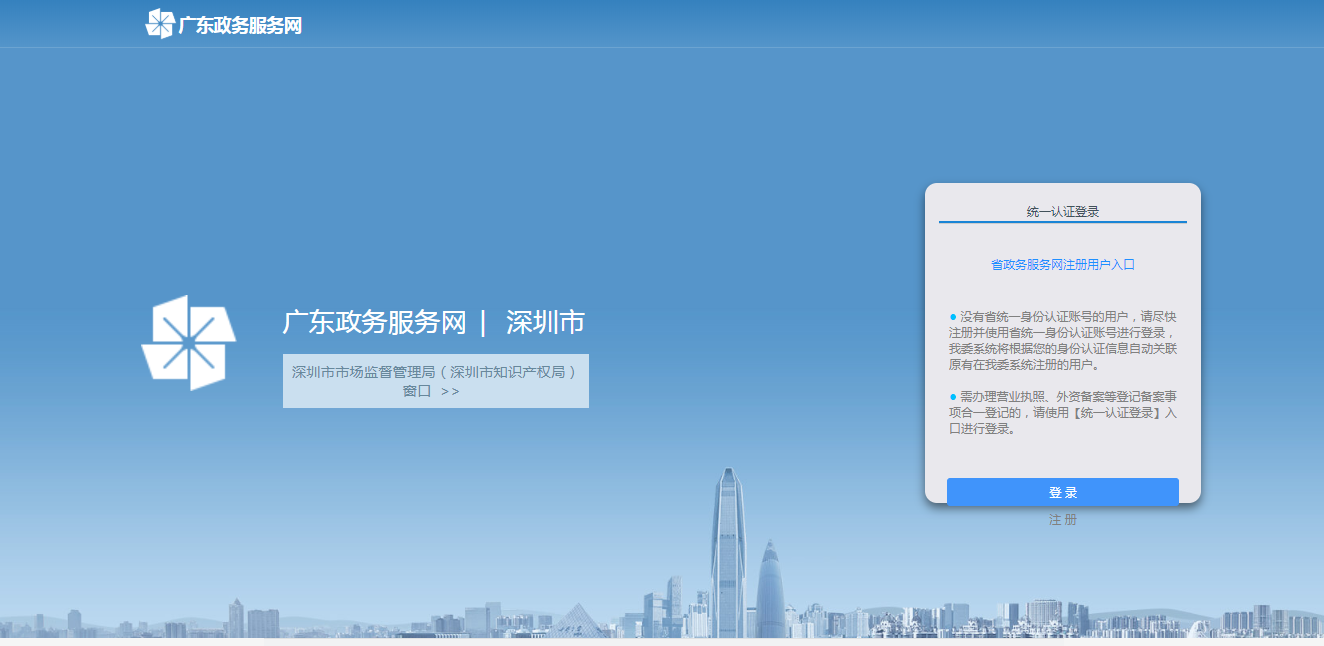Click the small pinwheel logo in header
Image resolution: width=1324 pixels, height=646 pixels.
pos(160,24)
